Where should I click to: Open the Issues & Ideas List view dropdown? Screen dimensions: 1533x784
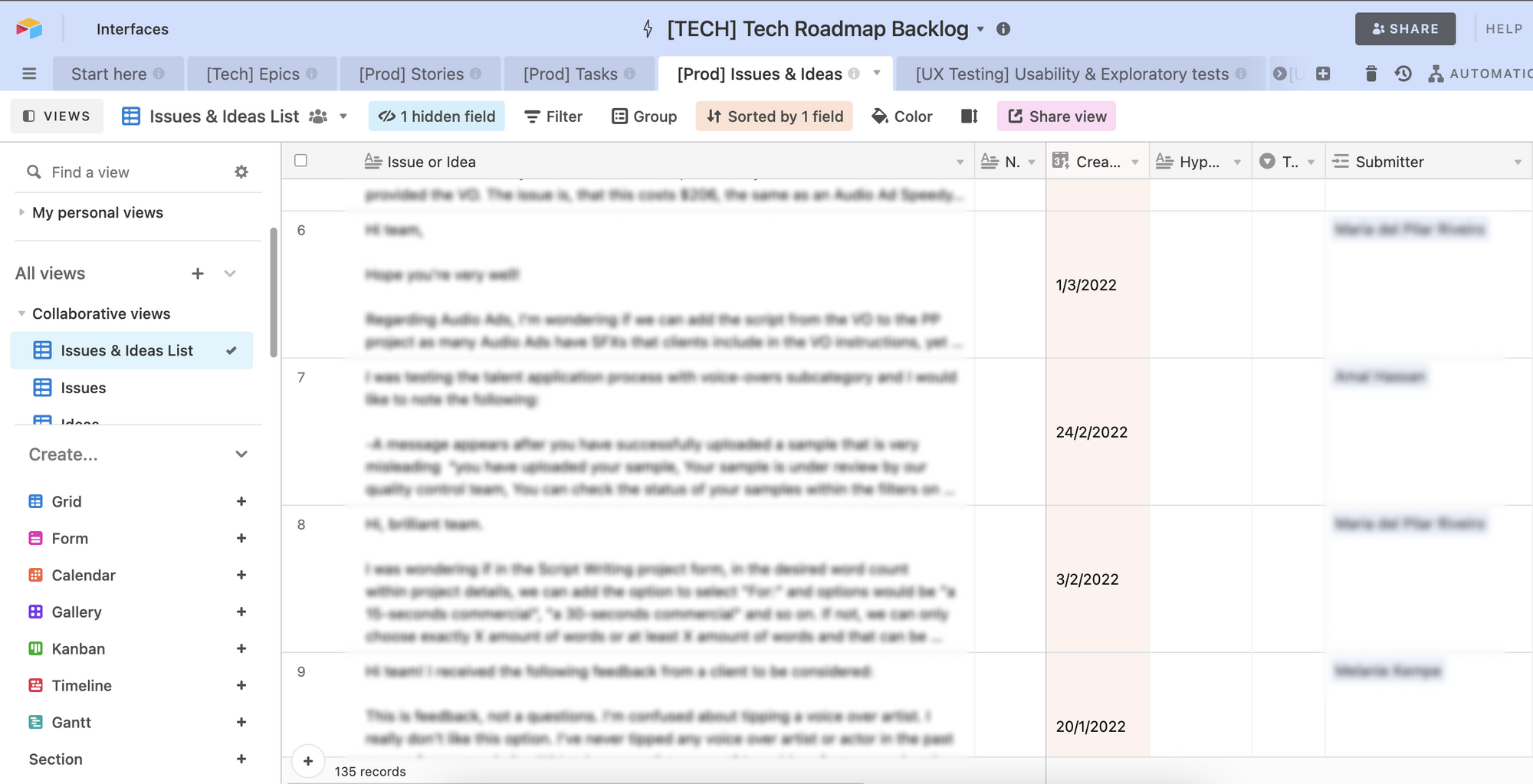point(343,116)
